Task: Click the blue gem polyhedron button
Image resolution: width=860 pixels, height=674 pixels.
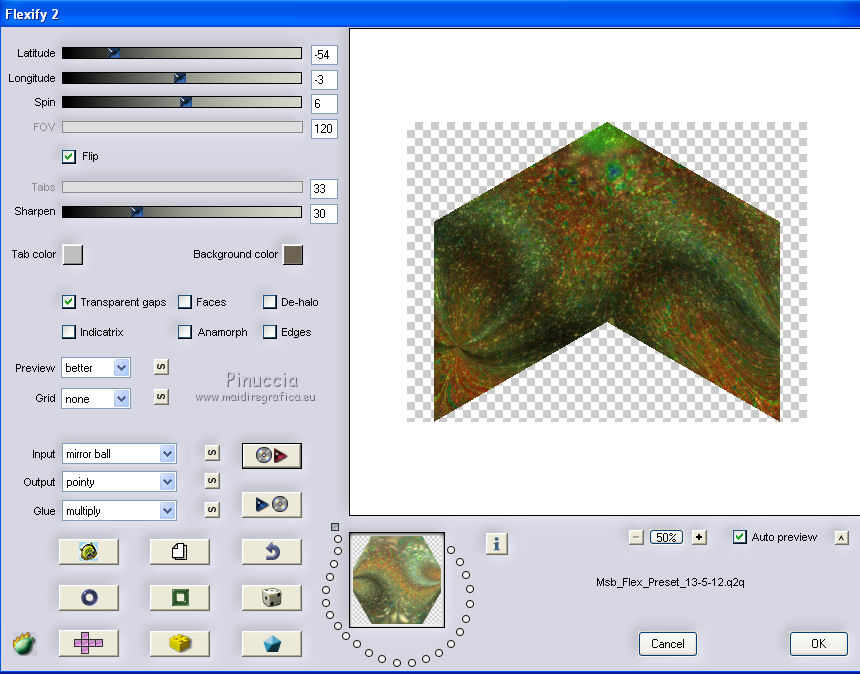Action: pos(271,643)
